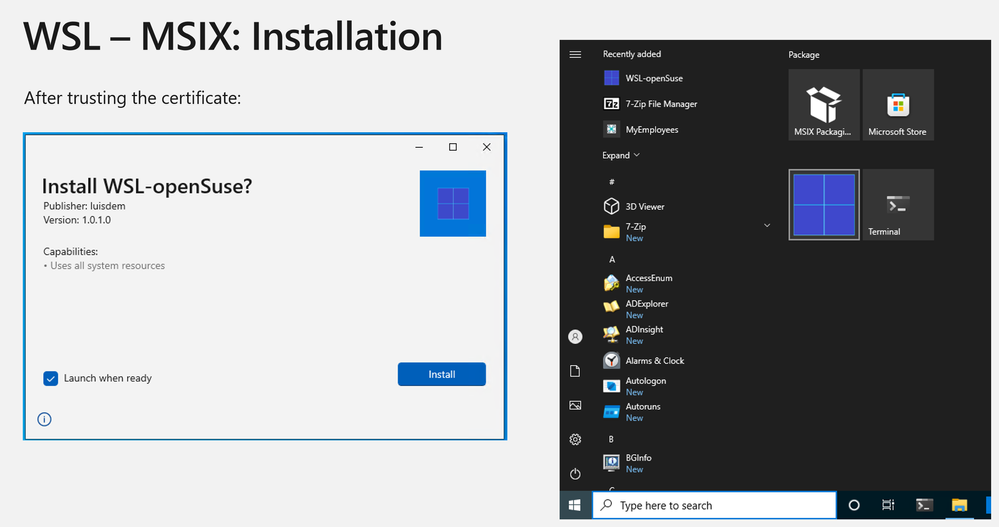Viewport: 999px width, 527px height.
Task: Open Terminal from taskbar
Action: (x=924, y=505)
